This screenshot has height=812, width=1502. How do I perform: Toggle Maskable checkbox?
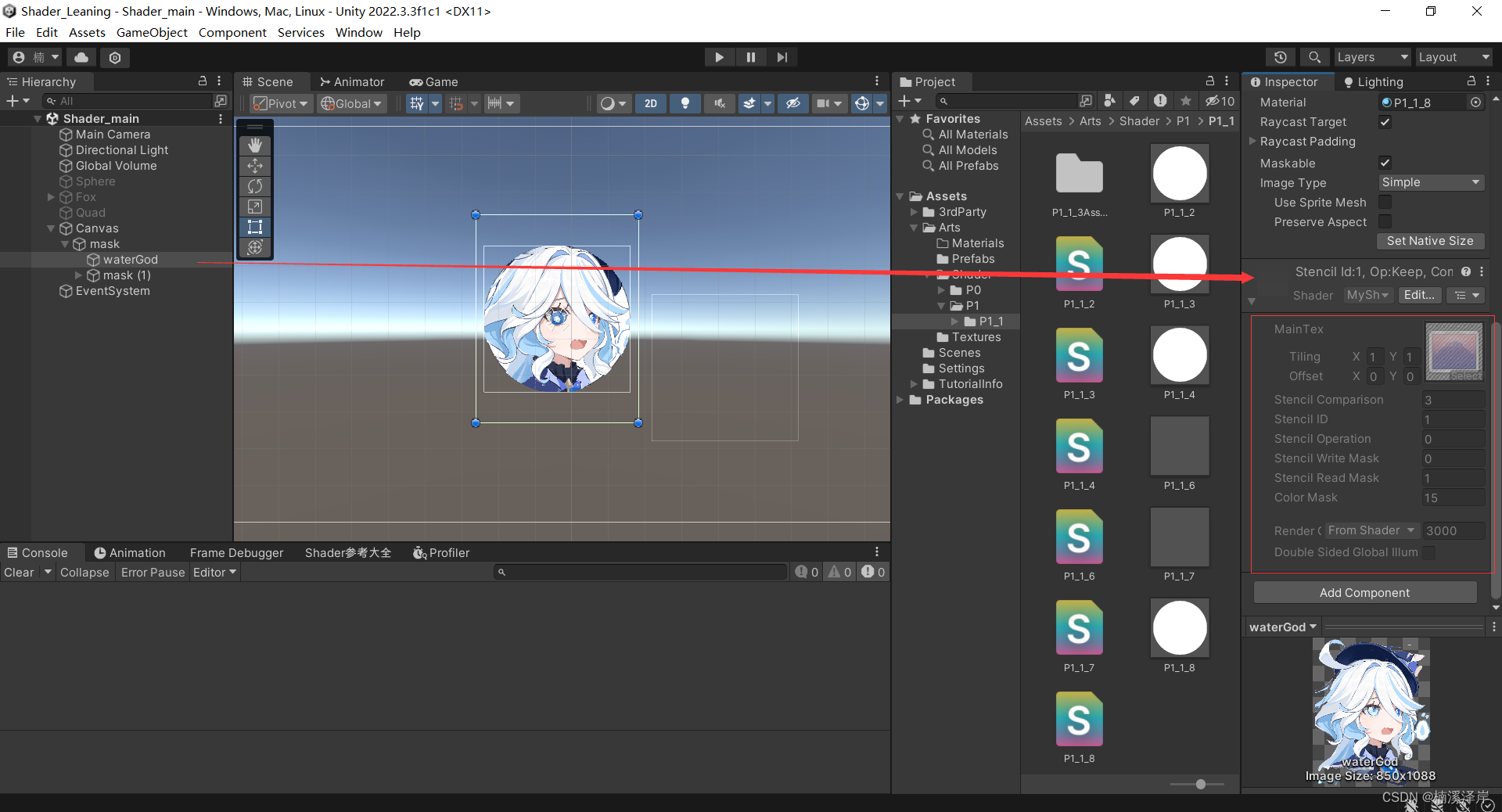coord(1385,163)
